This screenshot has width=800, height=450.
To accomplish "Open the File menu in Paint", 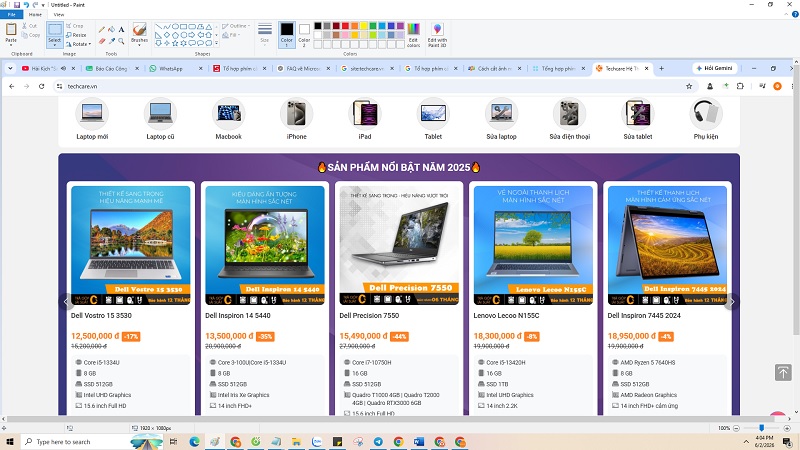I will click(x=11, y=14).
